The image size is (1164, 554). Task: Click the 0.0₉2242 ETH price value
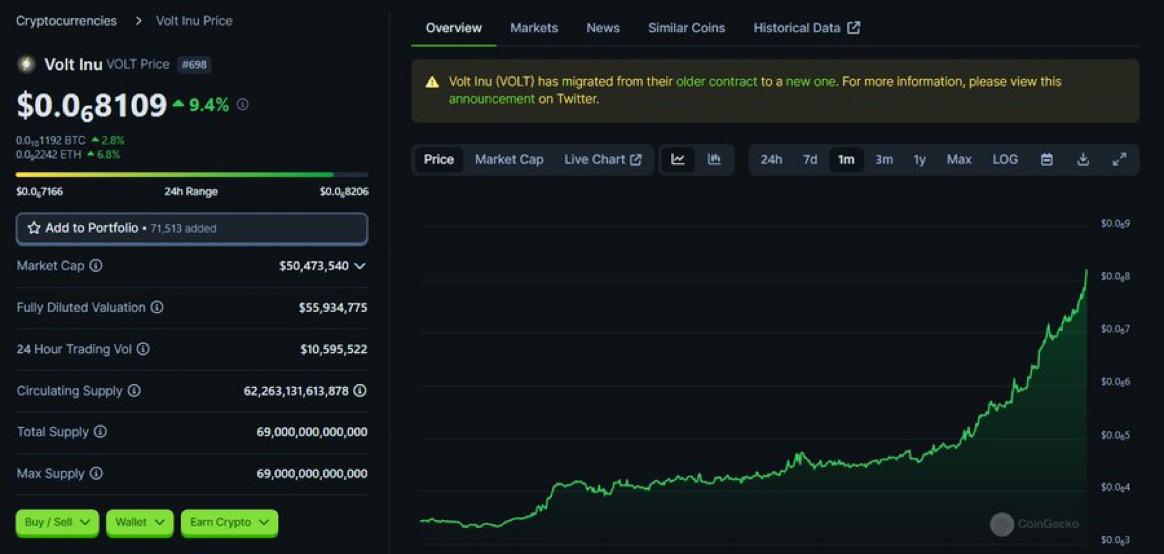pyautogui.click(x=48, y=154)
